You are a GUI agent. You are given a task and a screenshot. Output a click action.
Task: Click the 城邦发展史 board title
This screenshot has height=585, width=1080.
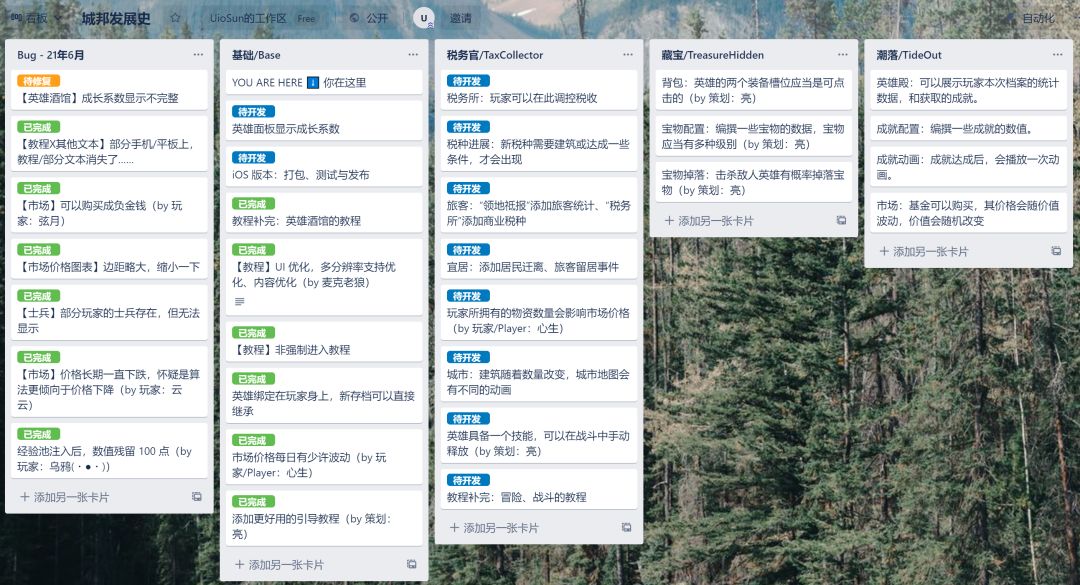pos(116,18)
